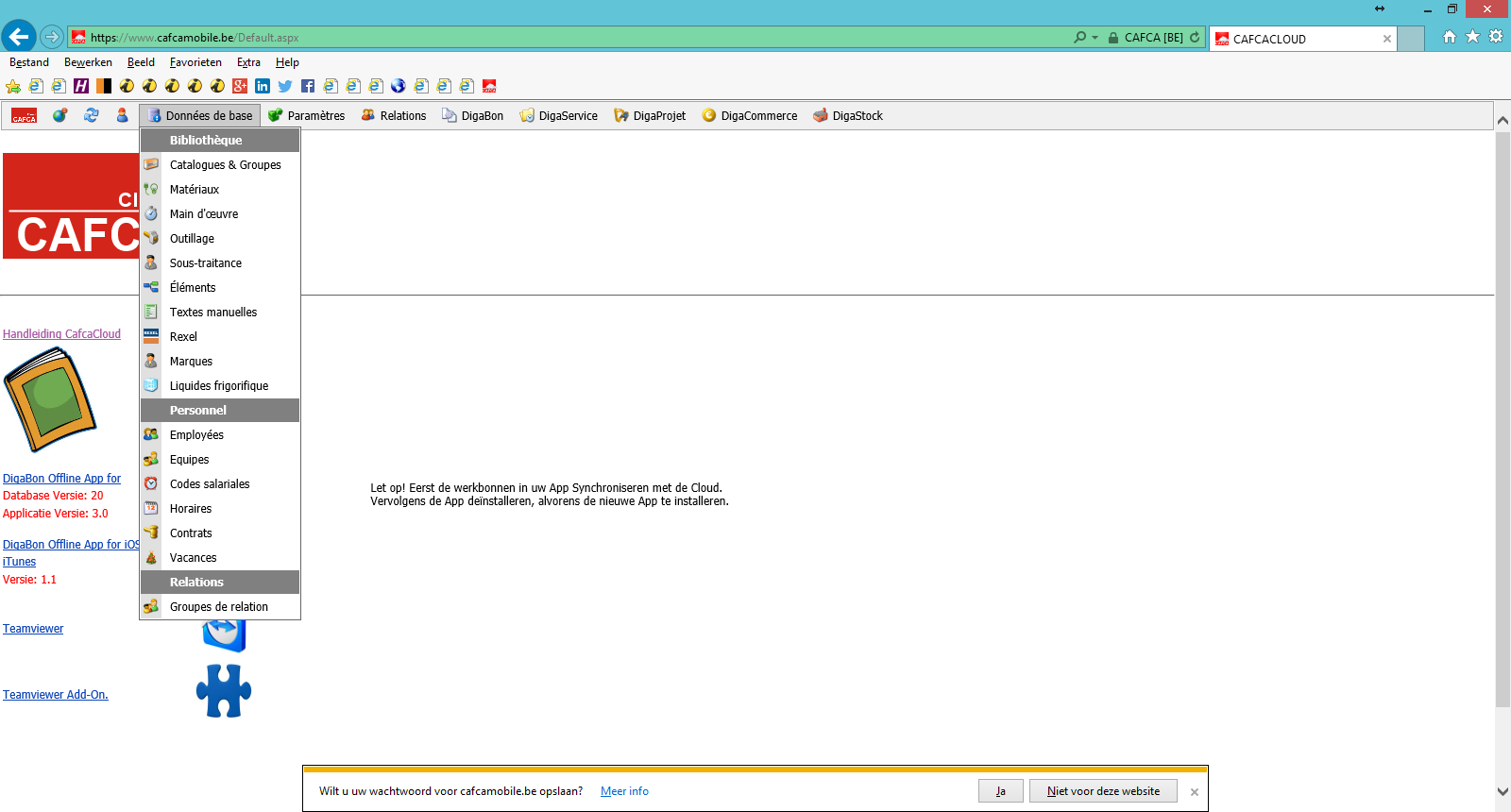The width and height of the screenshot is (1511, 812).
Task: Open the browser favorites star icon
Action: 1472,37
